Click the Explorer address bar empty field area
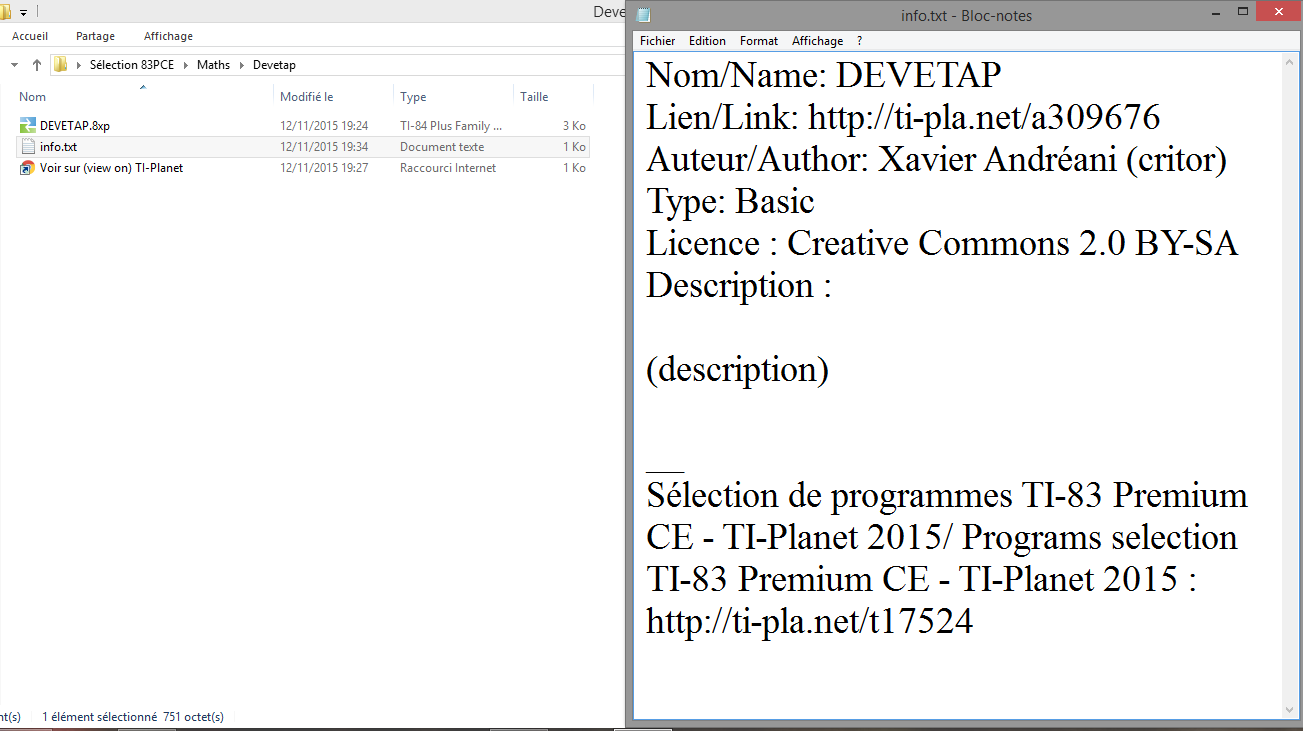This screenshot has height=731, width=1303. 460,65
